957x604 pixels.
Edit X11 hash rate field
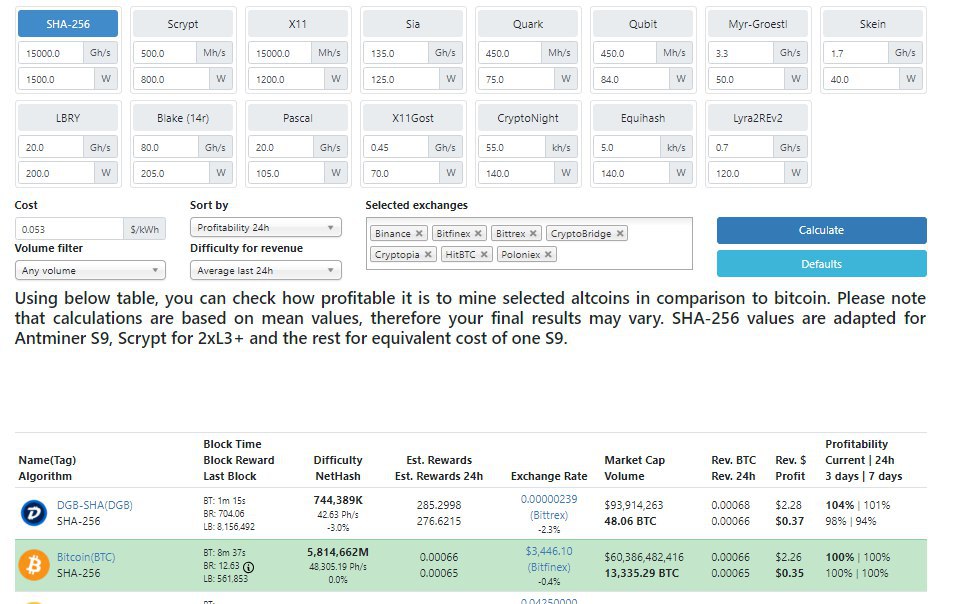pyautogui.click(x=280, y=53)
